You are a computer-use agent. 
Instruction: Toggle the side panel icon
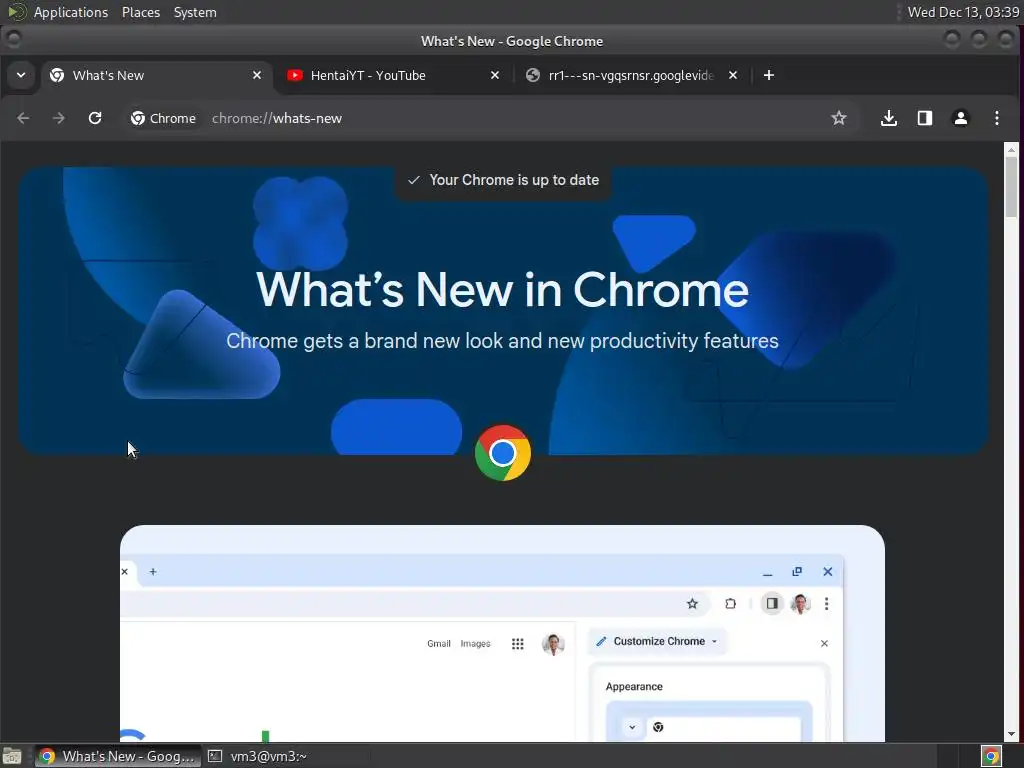coord(925,118)
